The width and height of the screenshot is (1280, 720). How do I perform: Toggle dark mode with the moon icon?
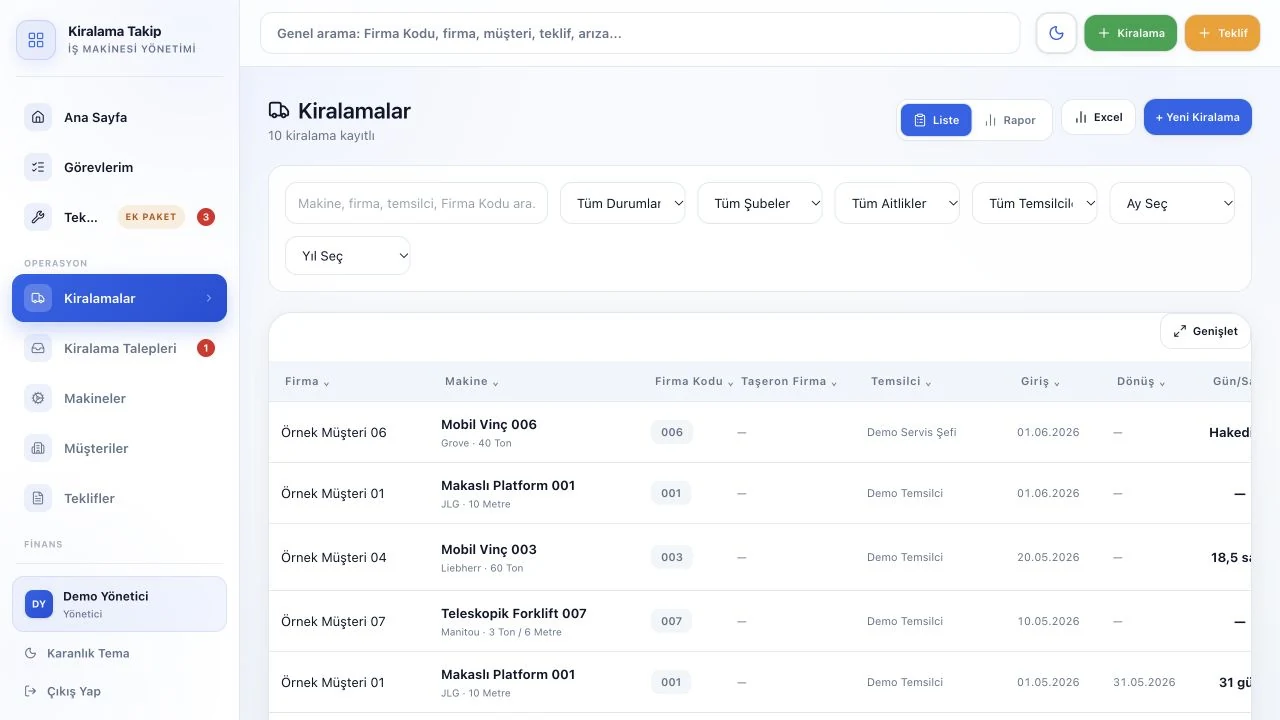tap(1056, 33)
